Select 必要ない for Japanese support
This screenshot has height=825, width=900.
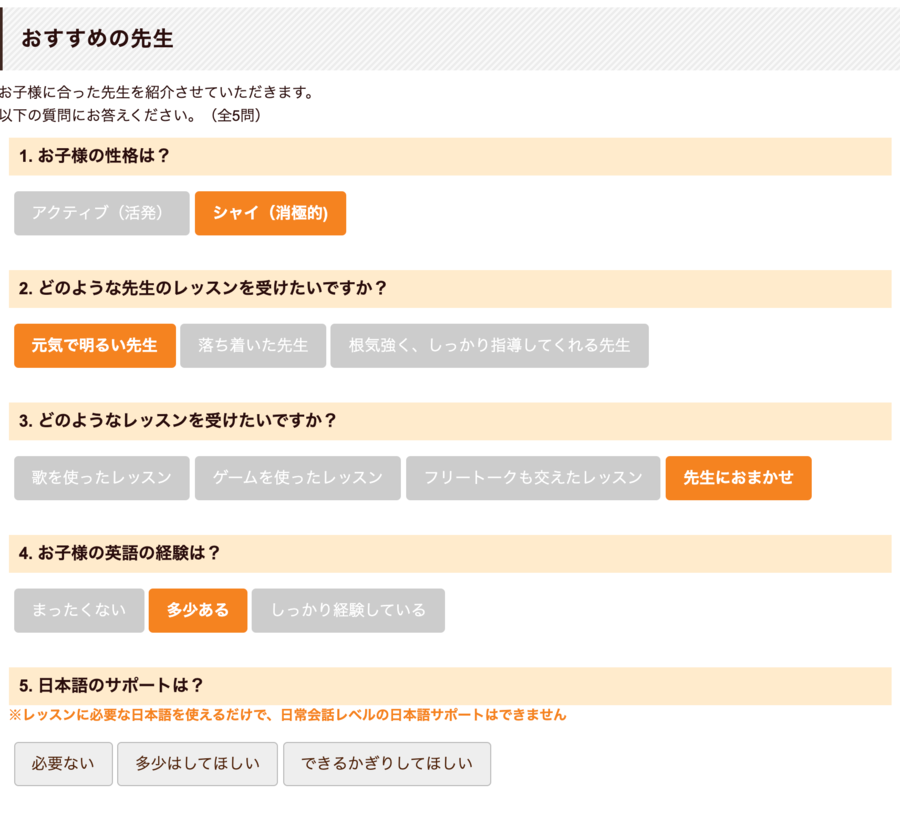click(63, 764)
